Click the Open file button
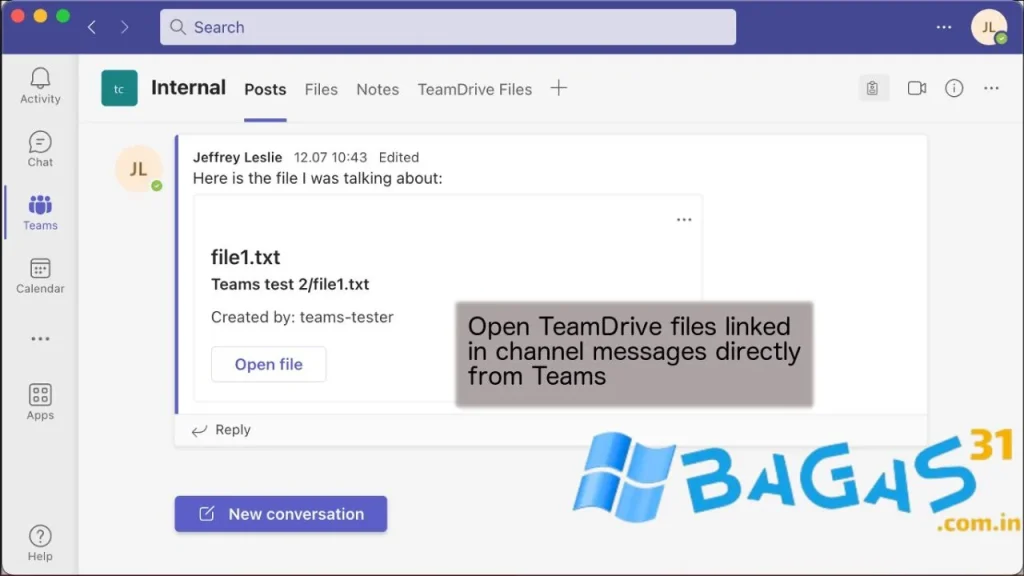 268,364
